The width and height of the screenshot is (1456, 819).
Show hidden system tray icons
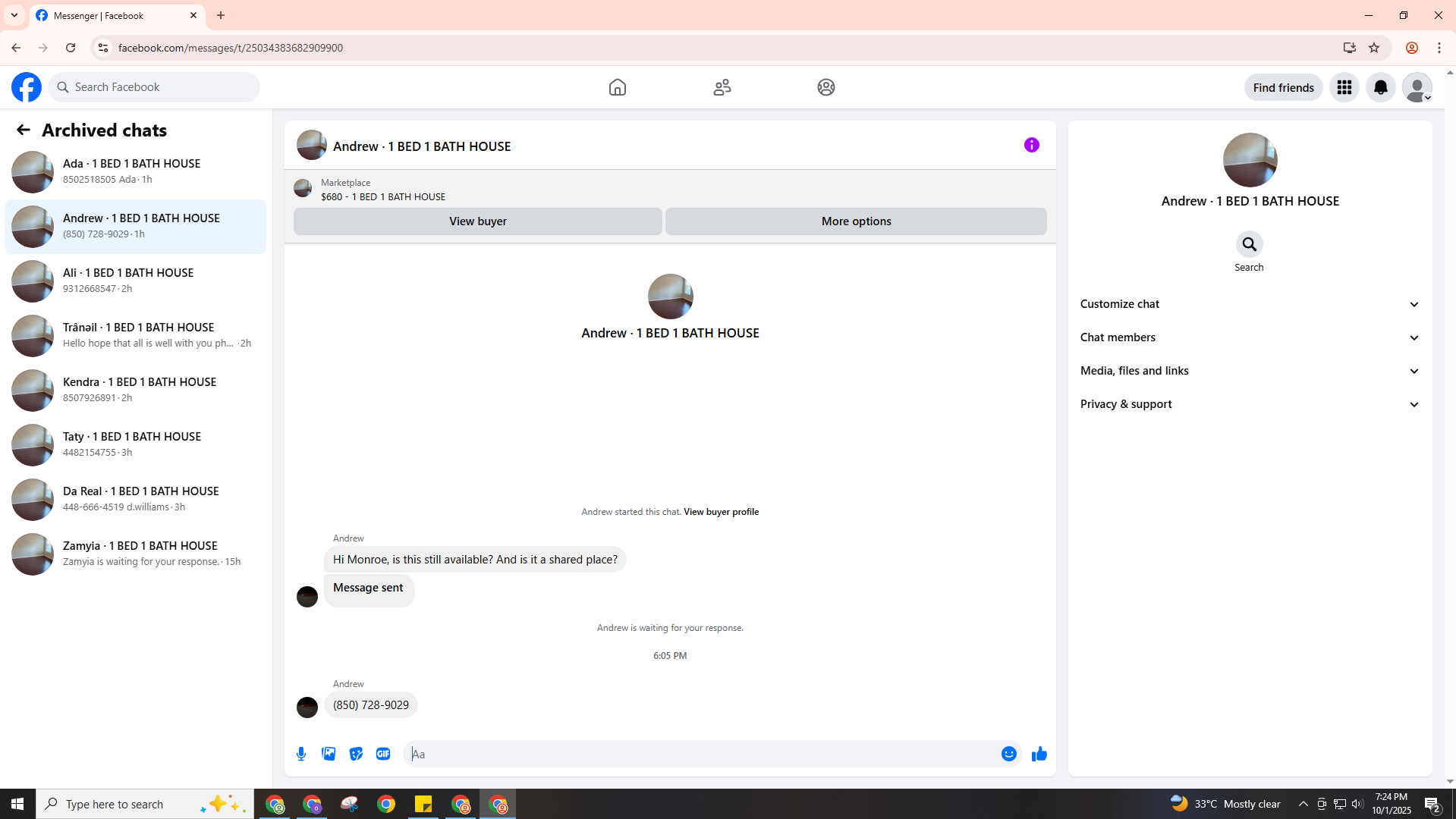(1303, 804)
